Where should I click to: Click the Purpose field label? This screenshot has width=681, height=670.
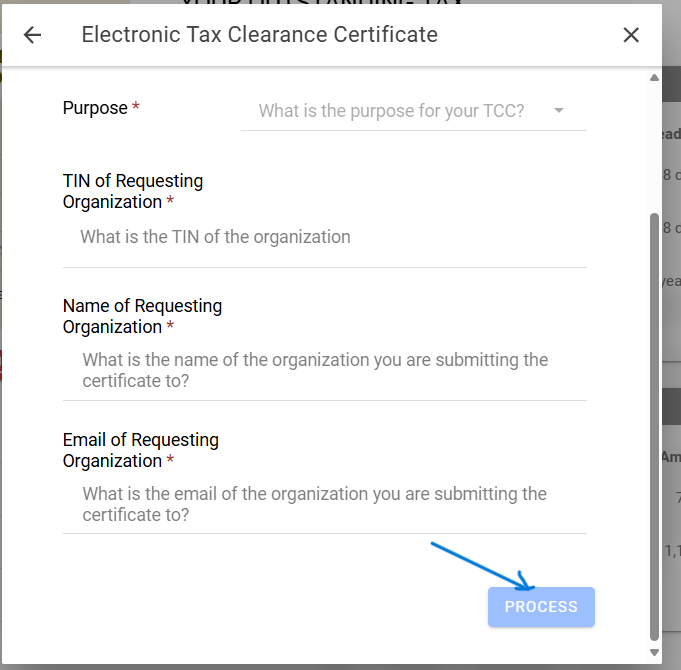pos(95,108)
